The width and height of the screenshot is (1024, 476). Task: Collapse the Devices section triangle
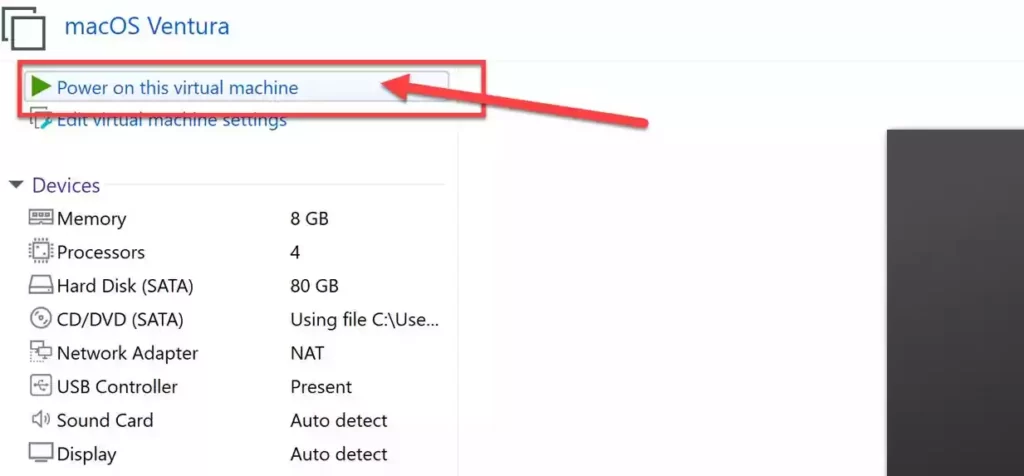click(x=16, y=185)
